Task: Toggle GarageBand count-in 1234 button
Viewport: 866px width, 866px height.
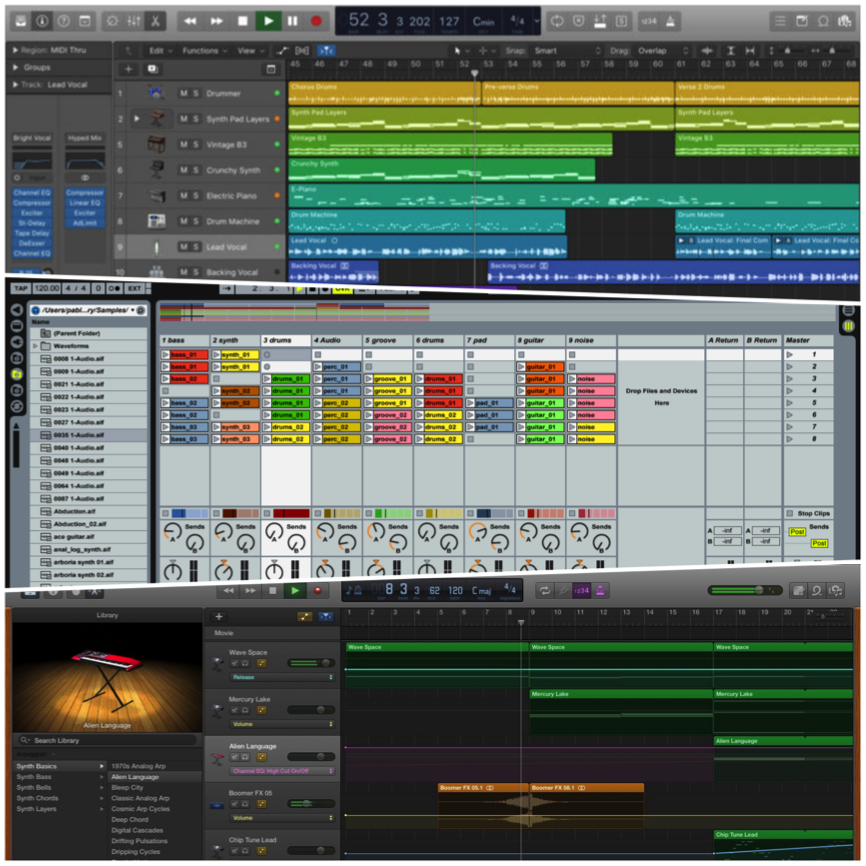Action: tap(582, 590)
